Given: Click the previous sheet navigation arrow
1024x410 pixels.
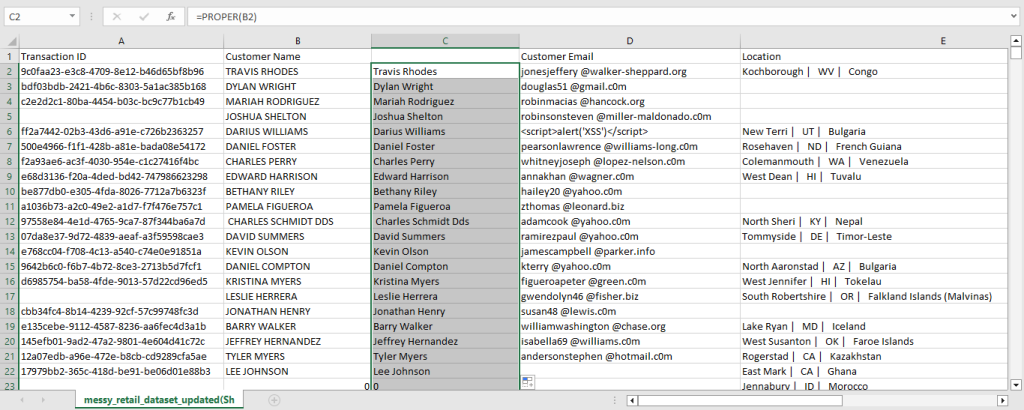Looking at the screenshot, I should point(24,400).
